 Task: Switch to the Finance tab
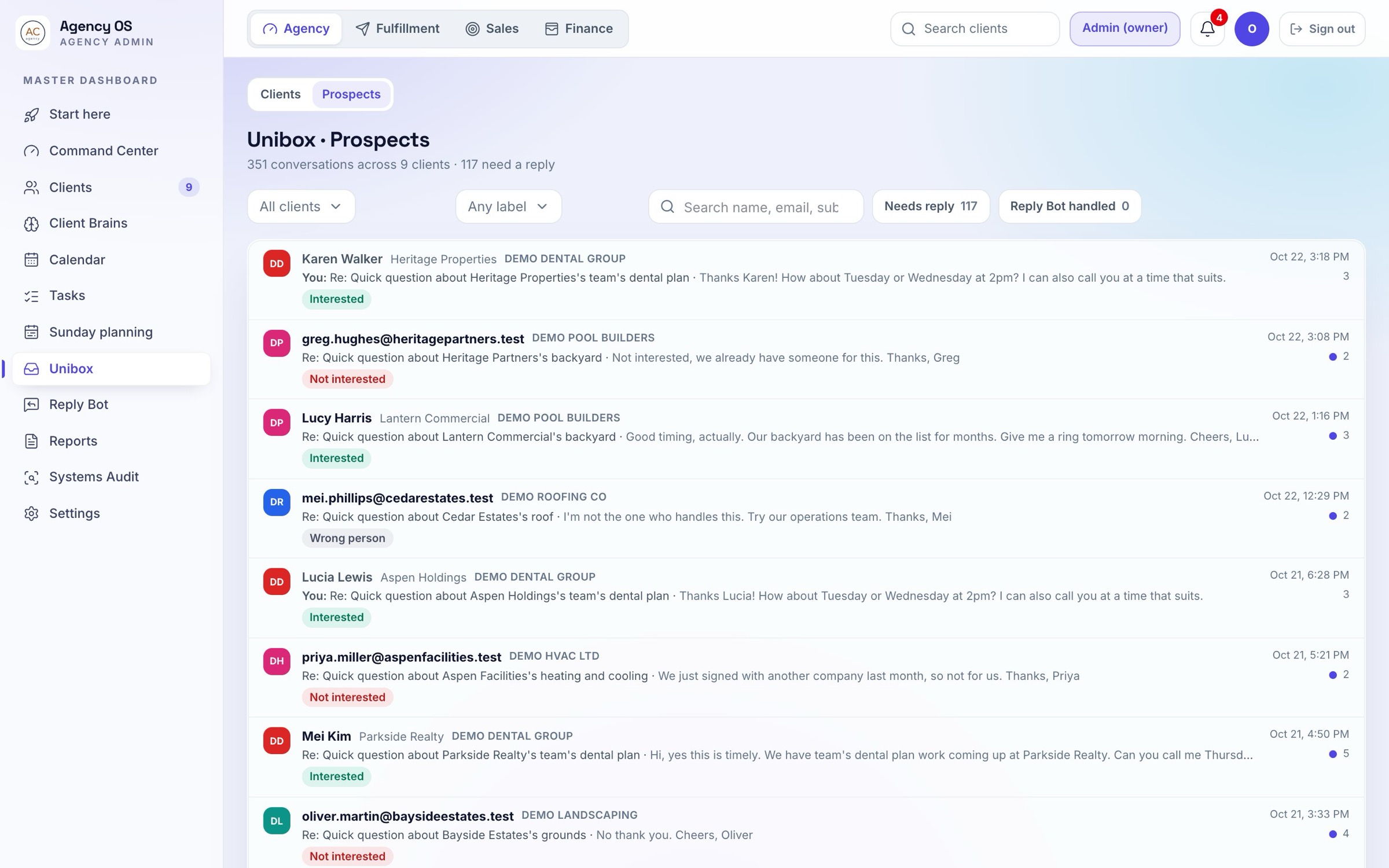tap(579, 28)
